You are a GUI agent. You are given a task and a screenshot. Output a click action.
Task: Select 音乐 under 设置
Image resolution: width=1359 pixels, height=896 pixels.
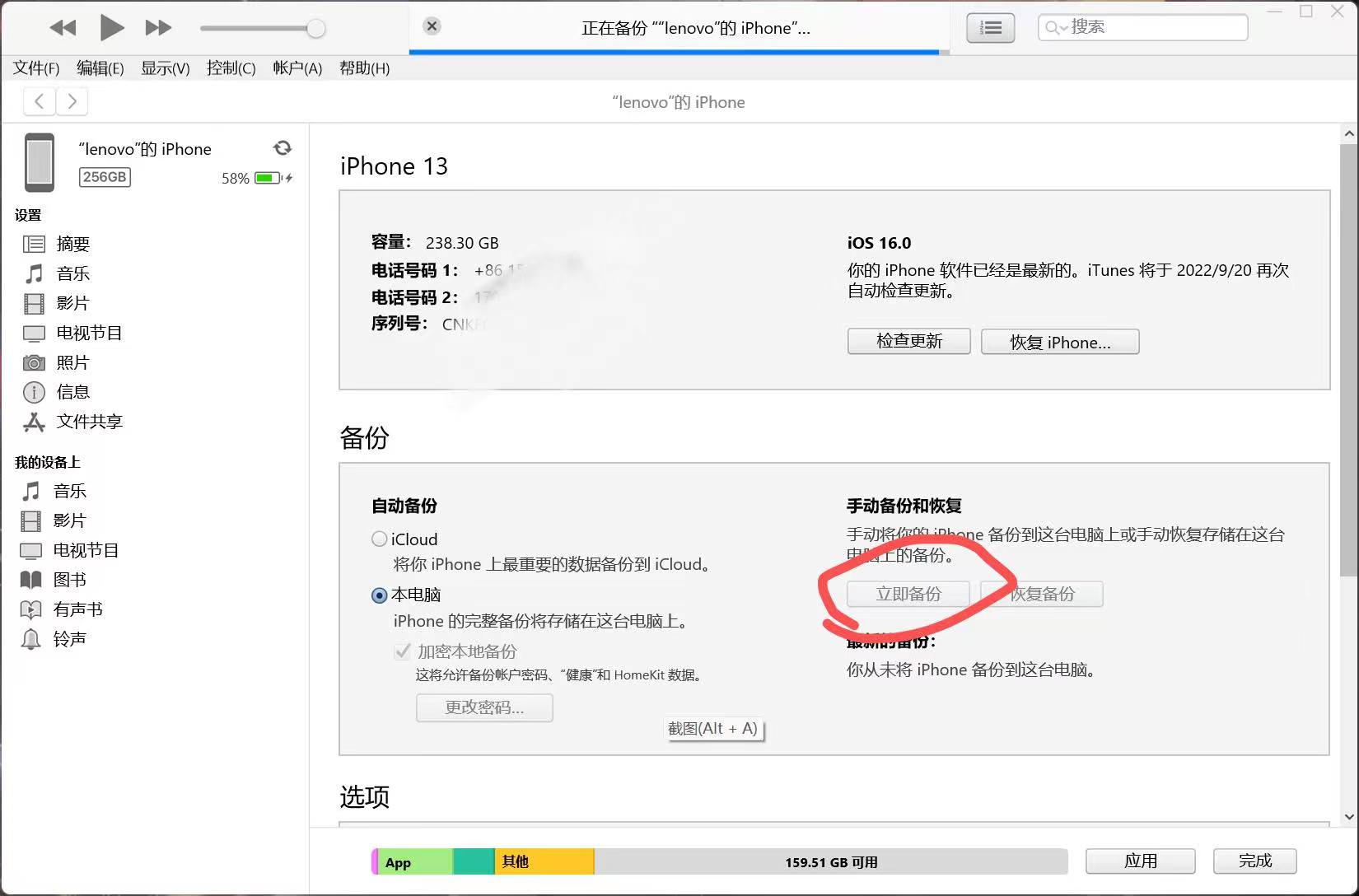pos(73,274)
